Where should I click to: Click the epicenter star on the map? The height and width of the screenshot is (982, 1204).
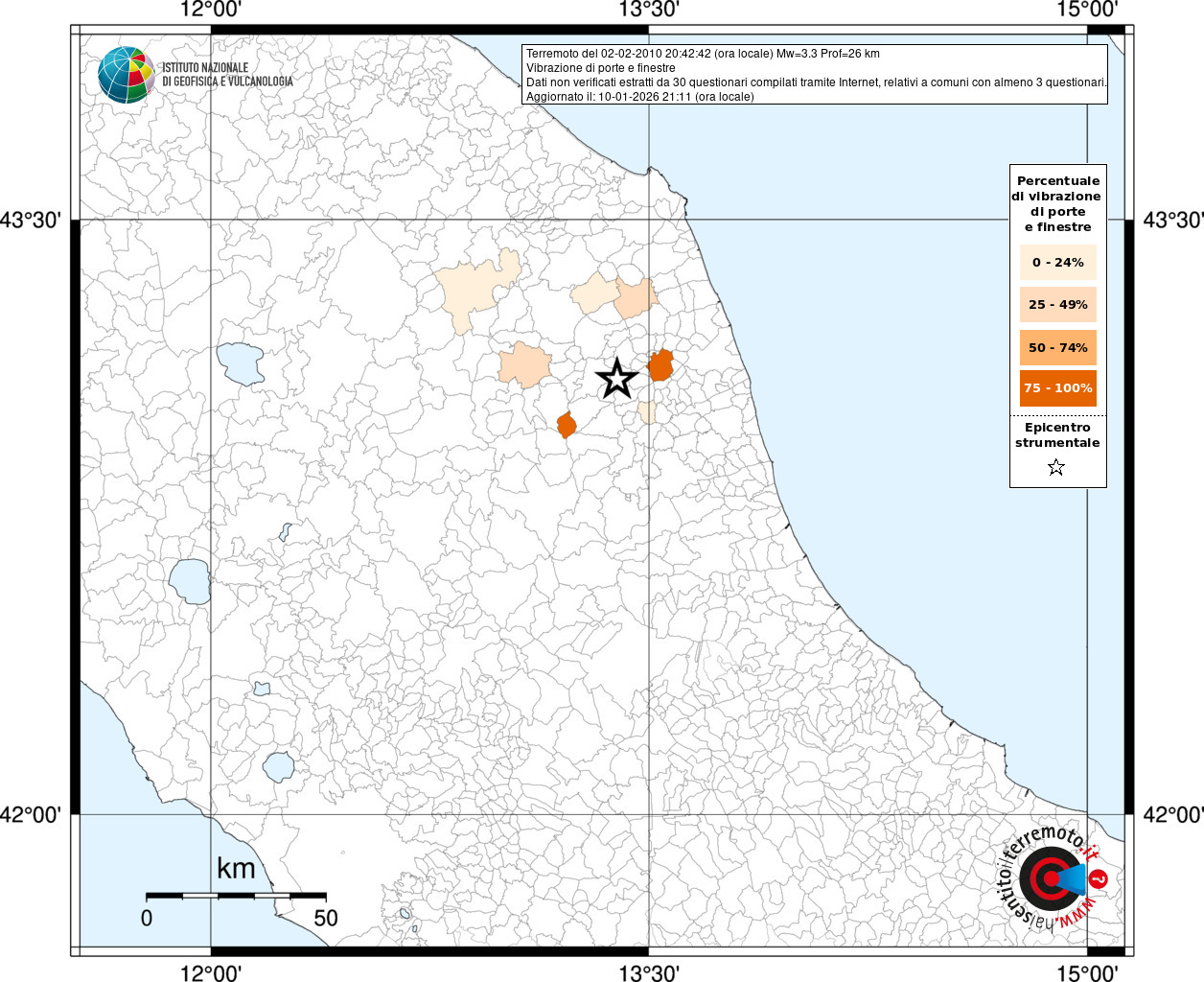617,379
